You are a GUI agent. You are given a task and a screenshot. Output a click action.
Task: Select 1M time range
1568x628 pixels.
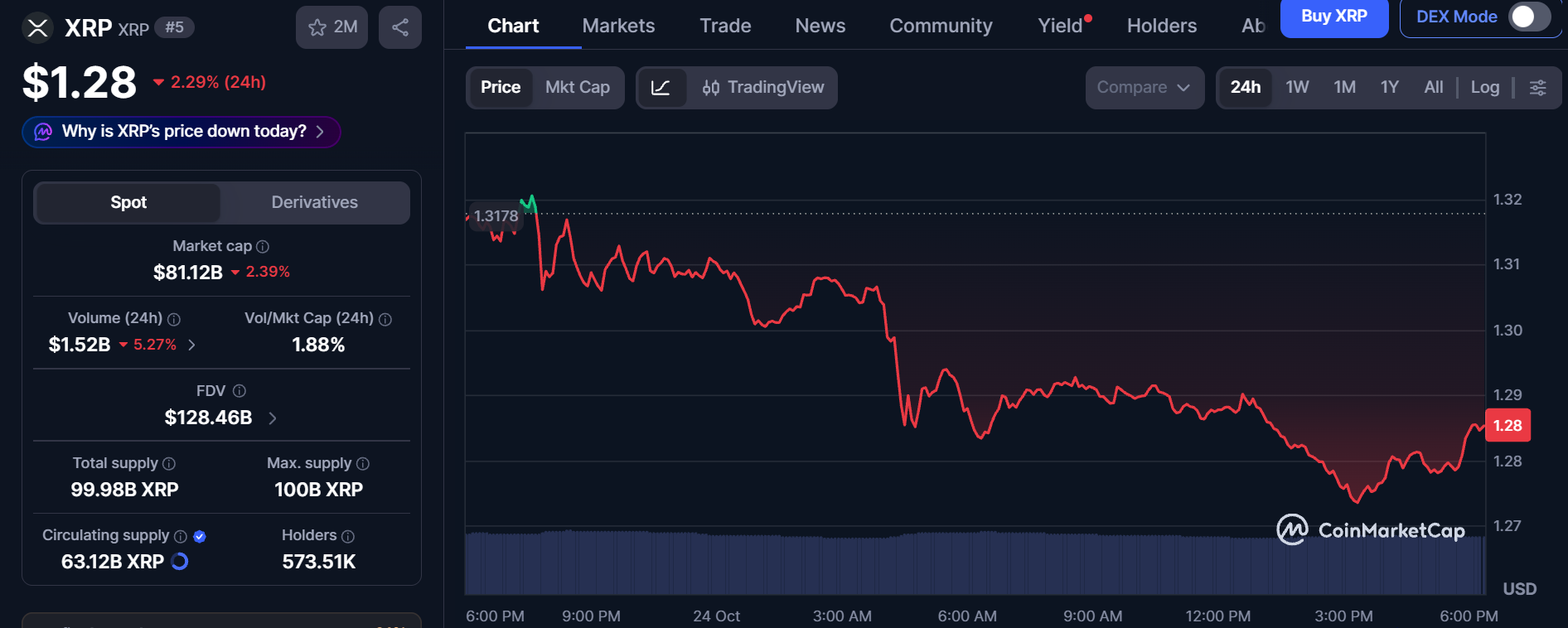pyautogui.click(x=1344, y=88)
